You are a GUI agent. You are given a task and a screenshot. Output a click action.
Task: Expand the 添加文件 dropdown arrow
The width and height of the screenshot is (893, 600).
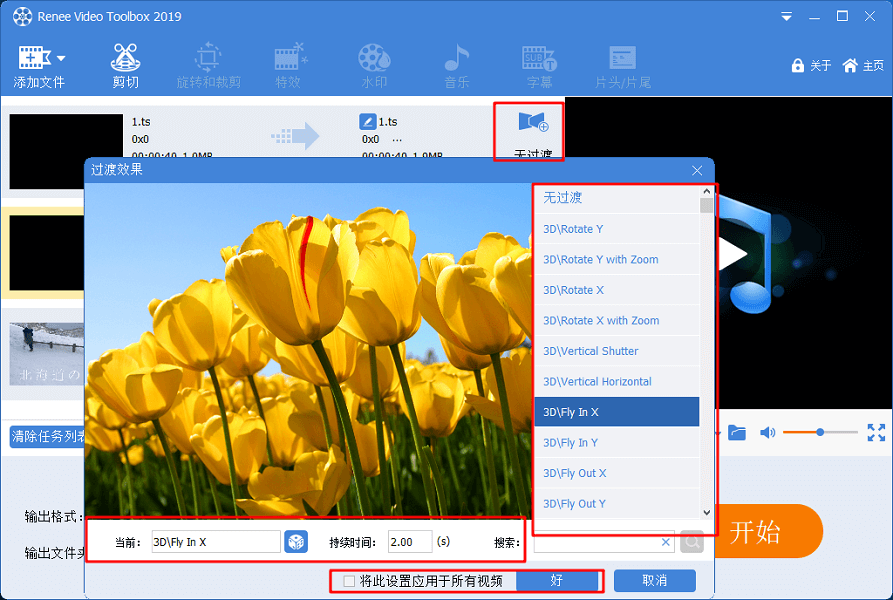(x=61, y=58)
